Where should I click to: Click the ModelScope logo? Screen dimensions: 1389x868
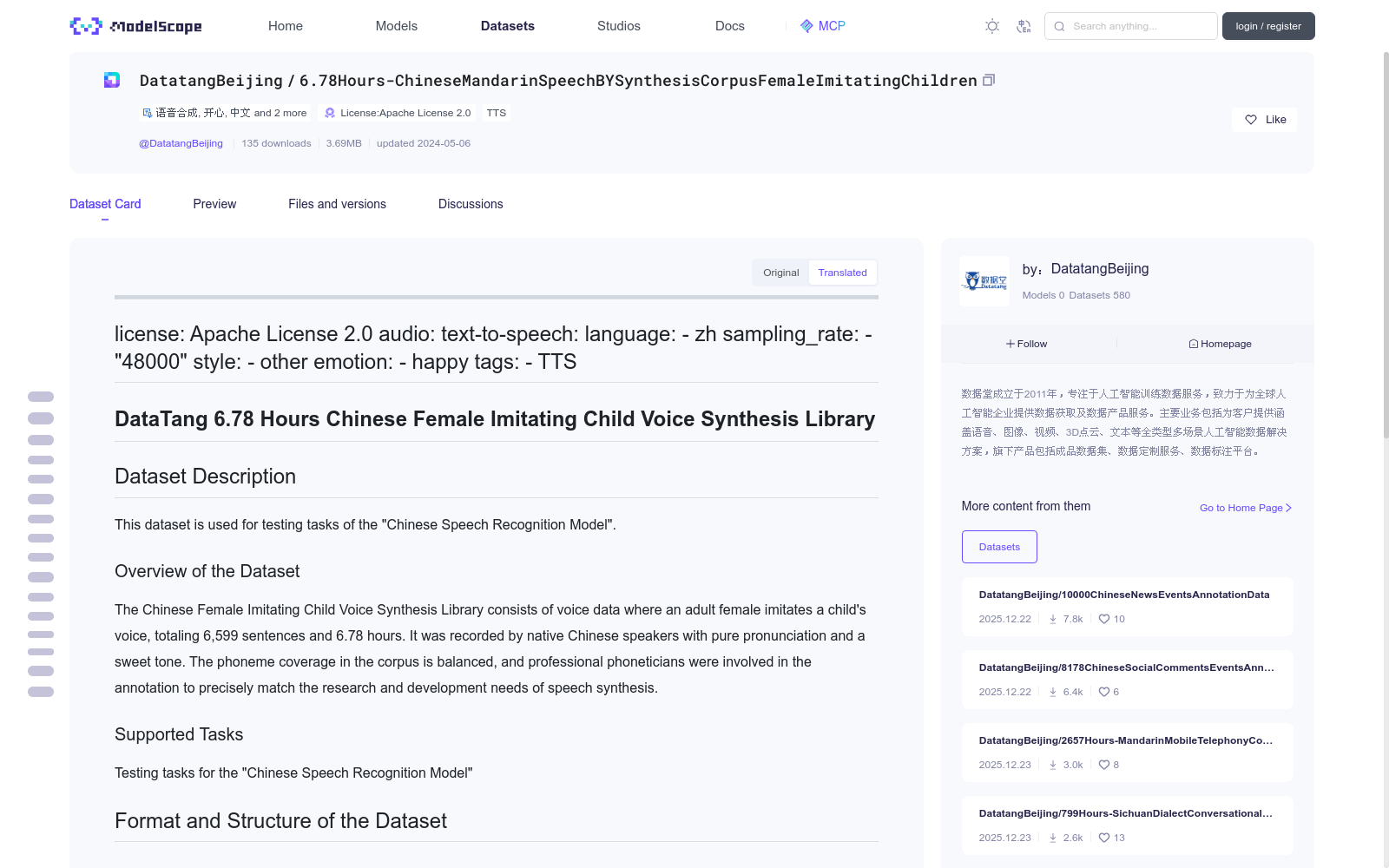point(135,26)
